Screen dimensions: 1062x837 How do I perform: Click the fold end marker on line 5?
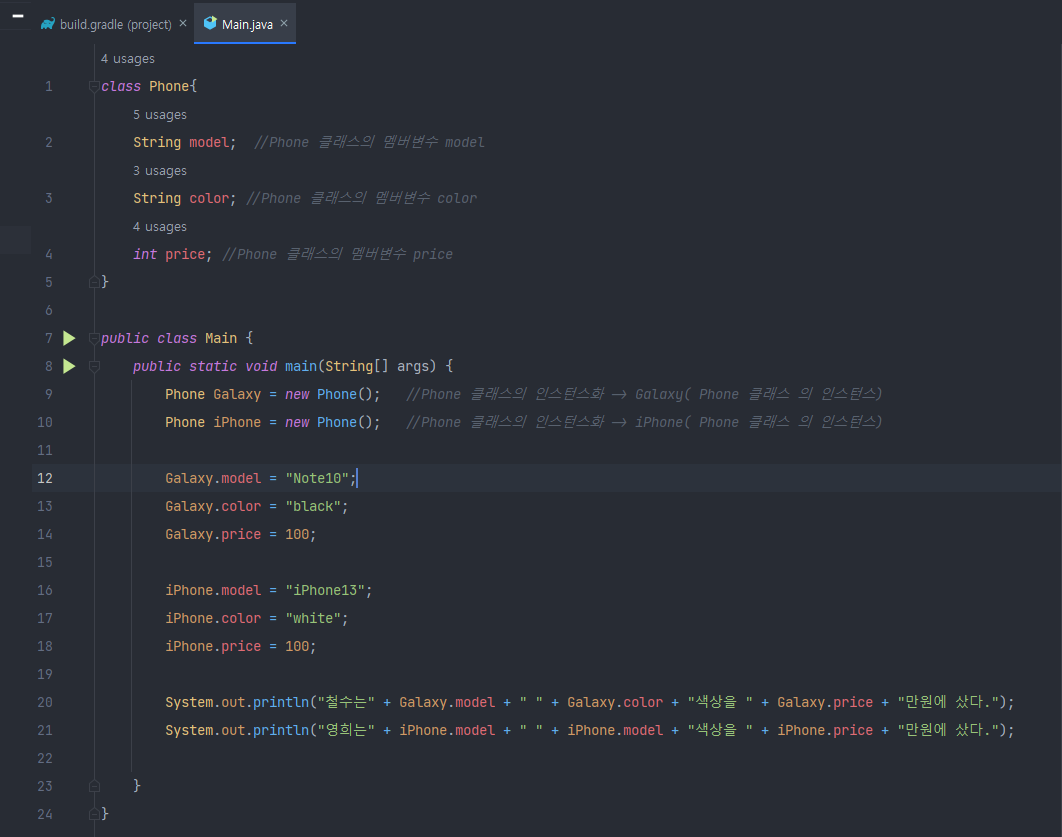coord(94,282)
